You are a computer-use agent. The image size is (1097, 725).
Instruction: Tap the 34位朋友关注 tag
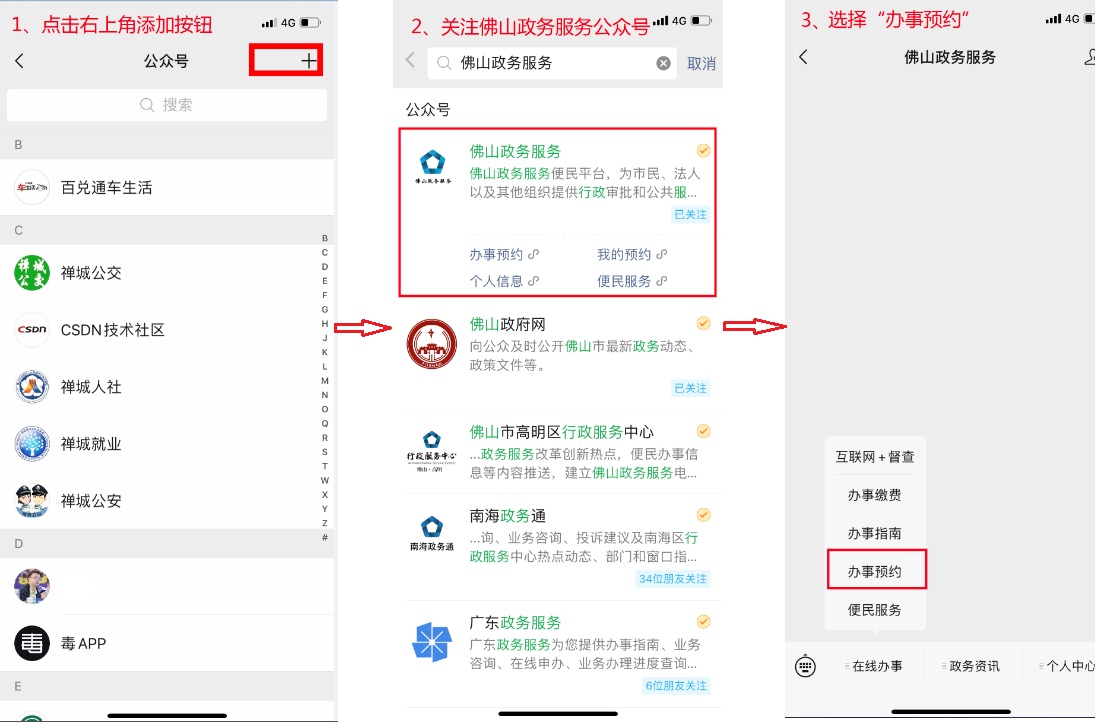click(x=672, y=579)
